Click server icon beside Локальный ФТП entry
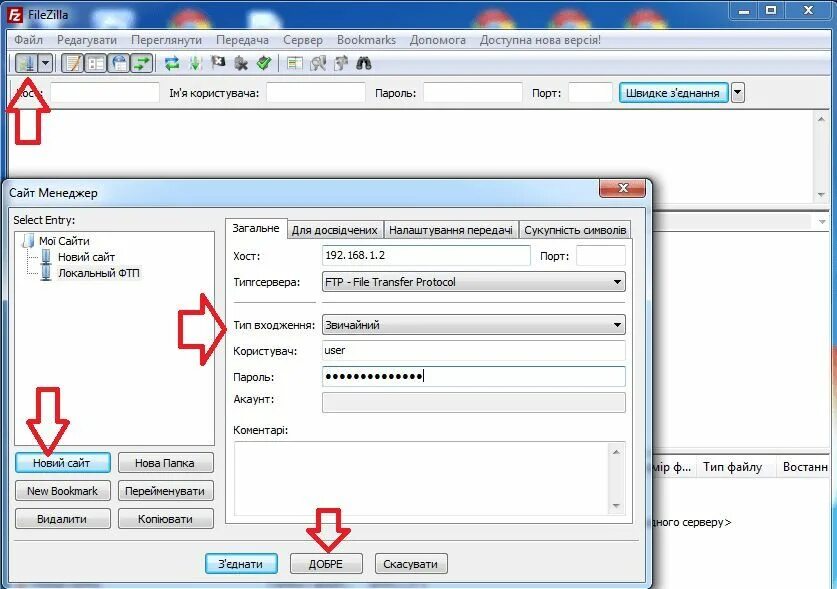Viewport: 837px width, 589px height. click(46, 273)
